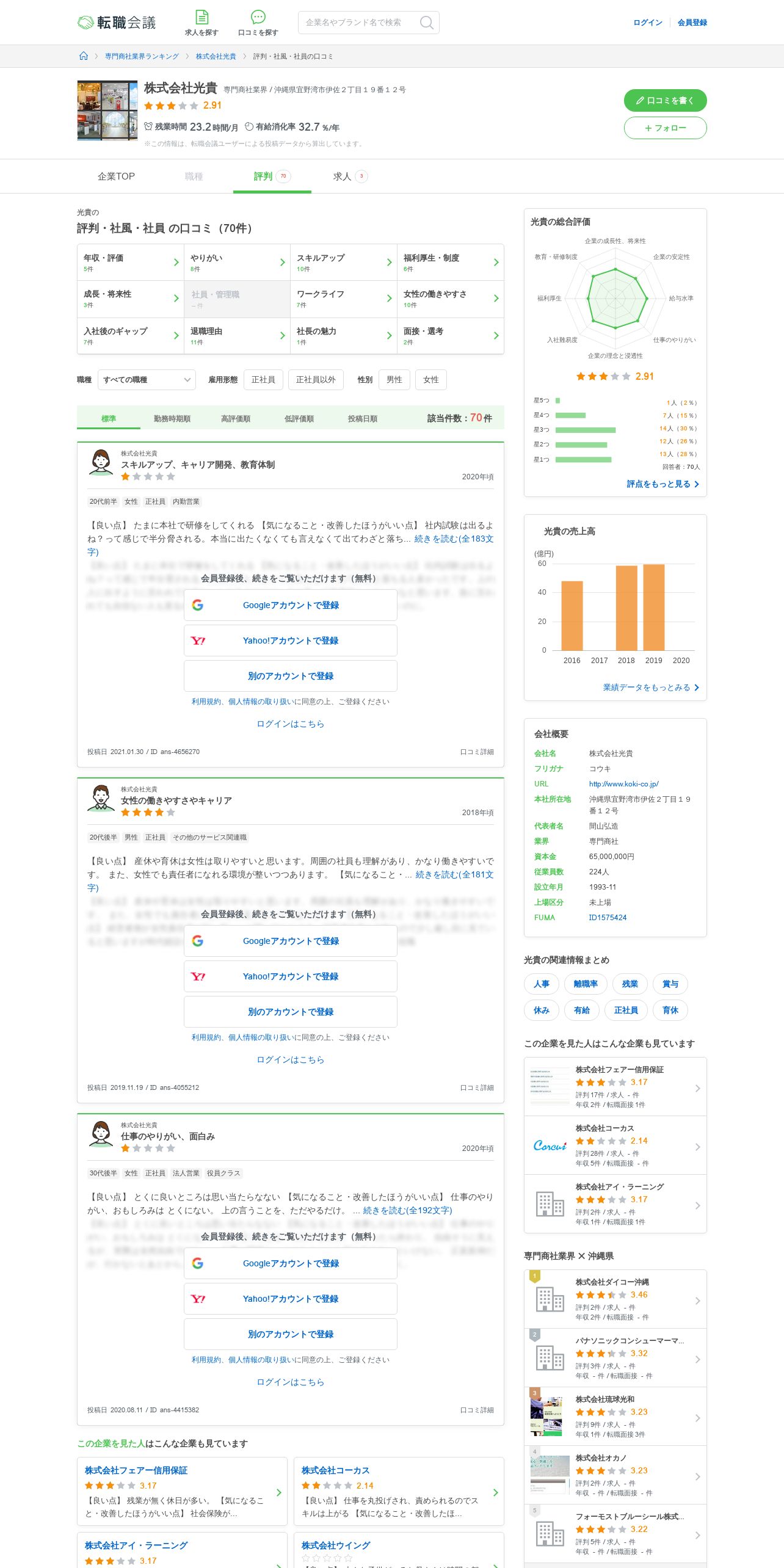Click the 星4つ rating bar
784x1568 pixels.
[x=570, y=415]
